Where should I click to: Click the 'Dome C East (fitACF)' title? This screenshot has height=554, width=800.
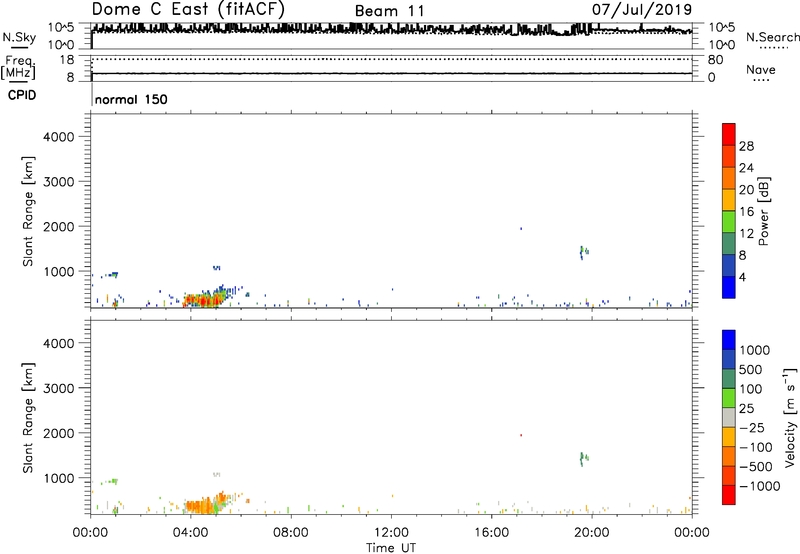tap(188, 9)
